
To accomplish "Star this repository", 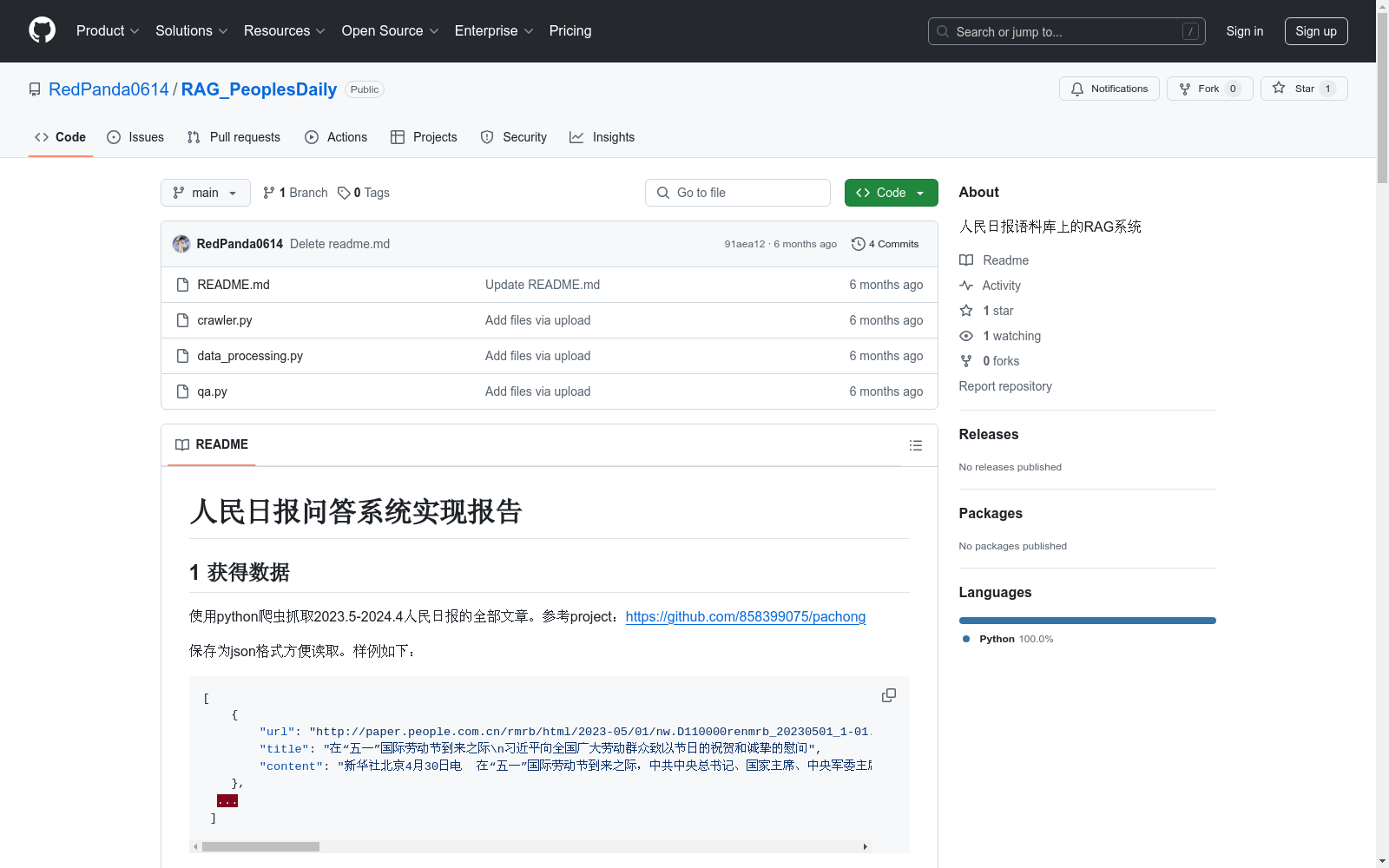I will 1304,89.
